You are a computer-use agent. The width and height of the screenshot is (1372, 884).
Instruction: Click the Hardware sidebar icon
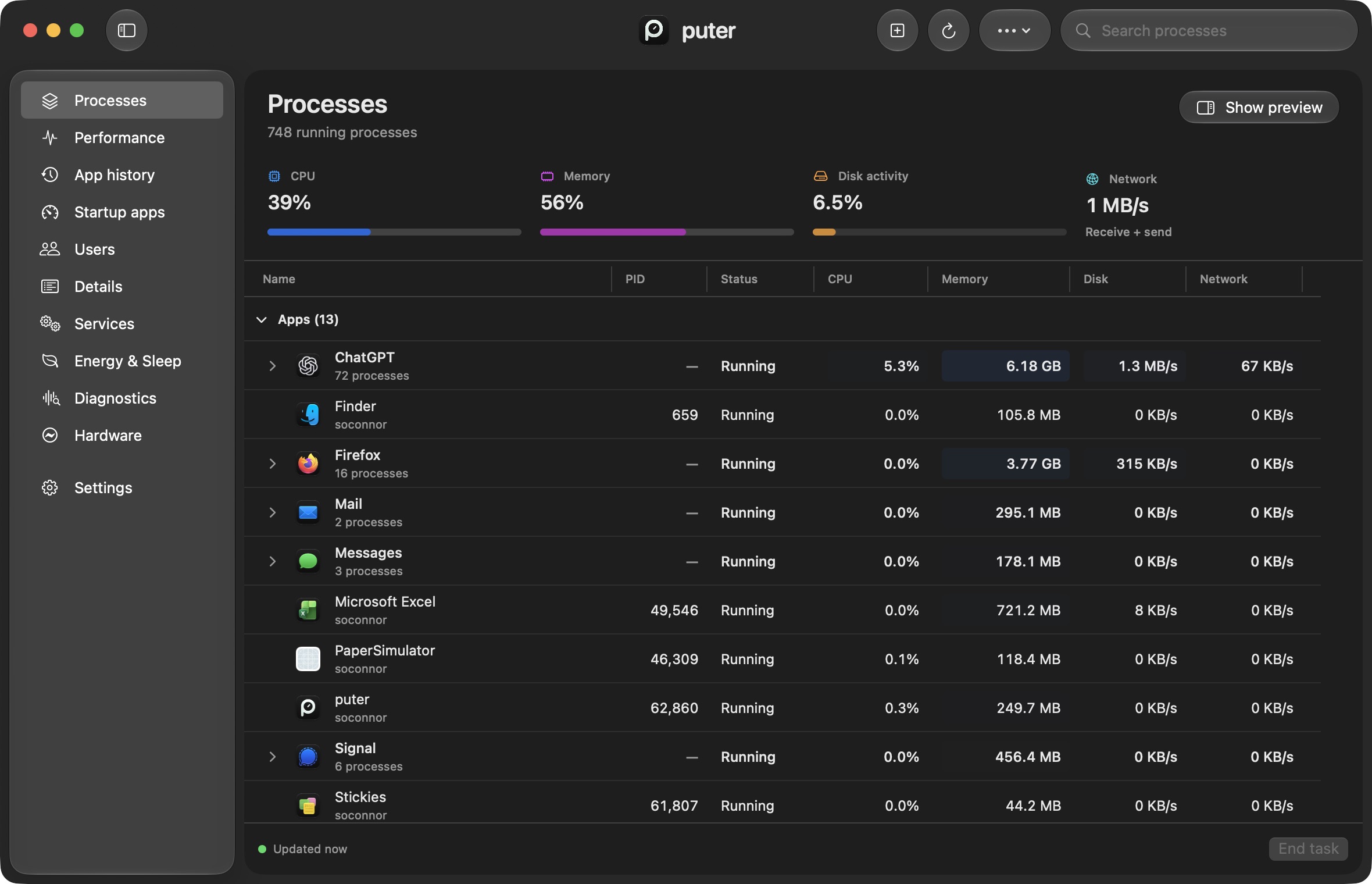click(50, 436)
